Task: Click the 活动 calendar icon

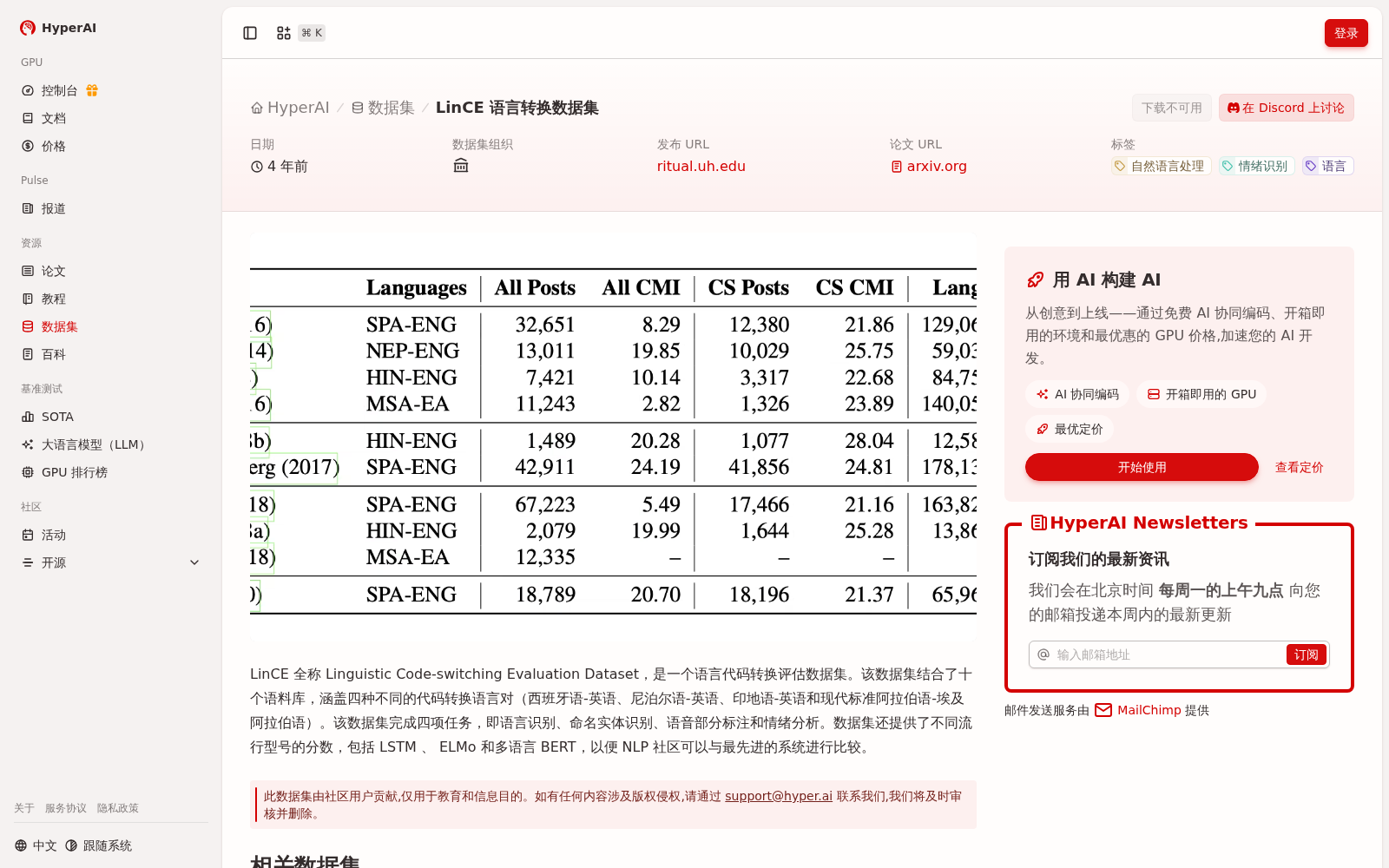Action: pos(28,535)
